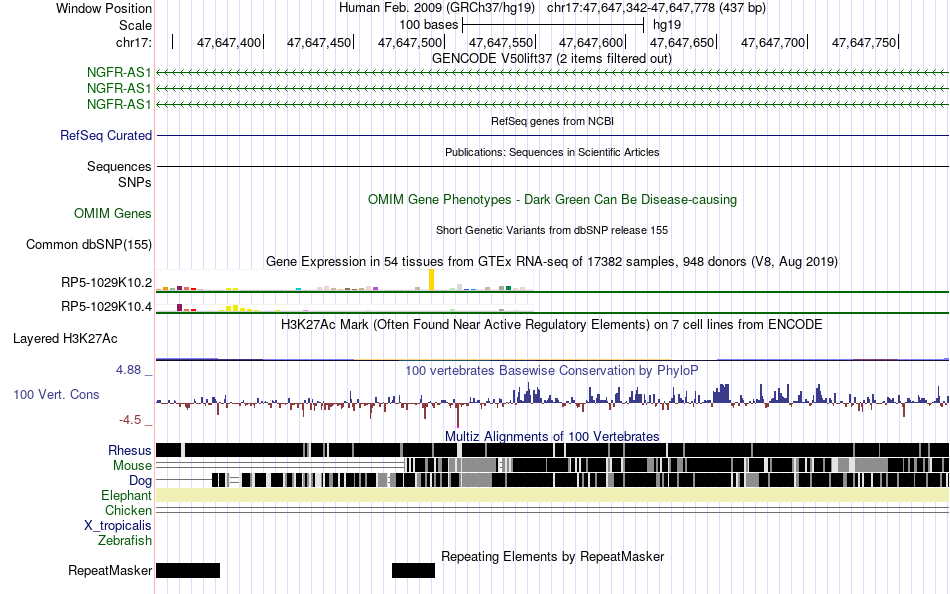Click the Elephant species label
The width and height of the screenshot is (950, 594).
pyautogui.click(x=126, y=495)
